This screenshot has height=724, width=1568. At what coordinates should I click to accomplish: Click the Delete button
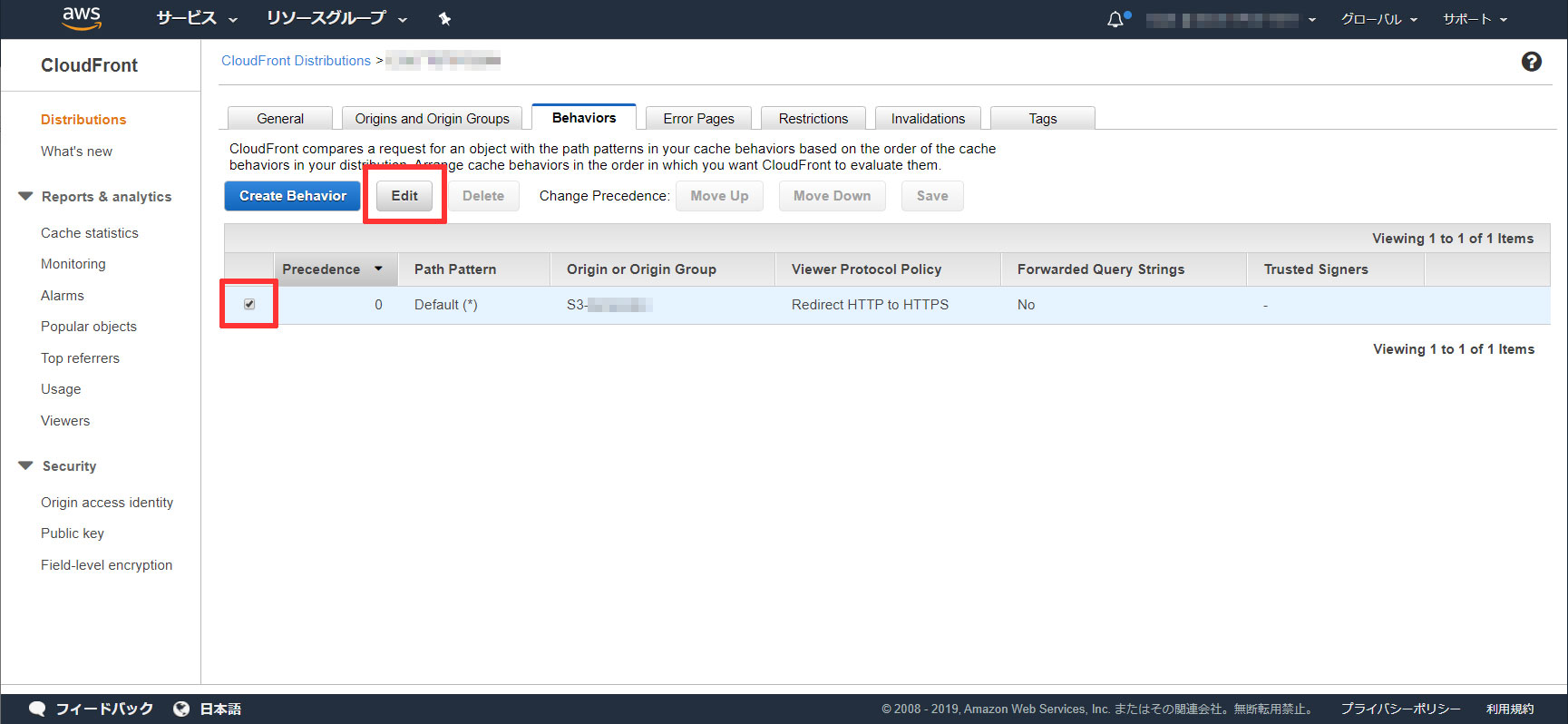[483, 196]
